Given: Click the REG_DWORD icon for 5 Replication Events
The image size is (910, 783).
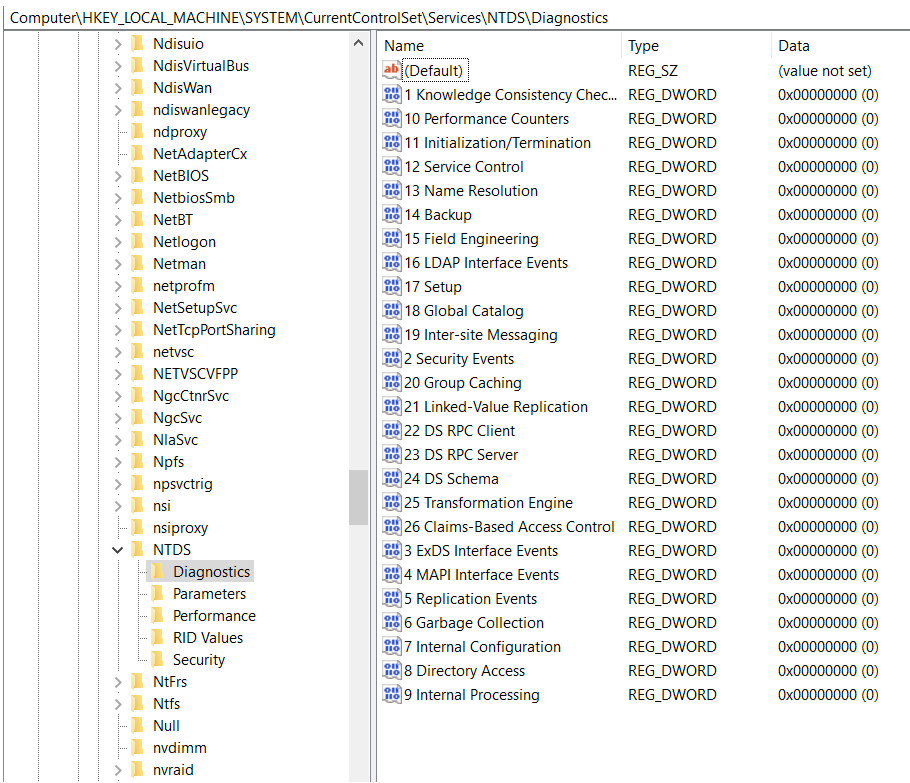Looking at the screenshot, I should tap(391, 598).
